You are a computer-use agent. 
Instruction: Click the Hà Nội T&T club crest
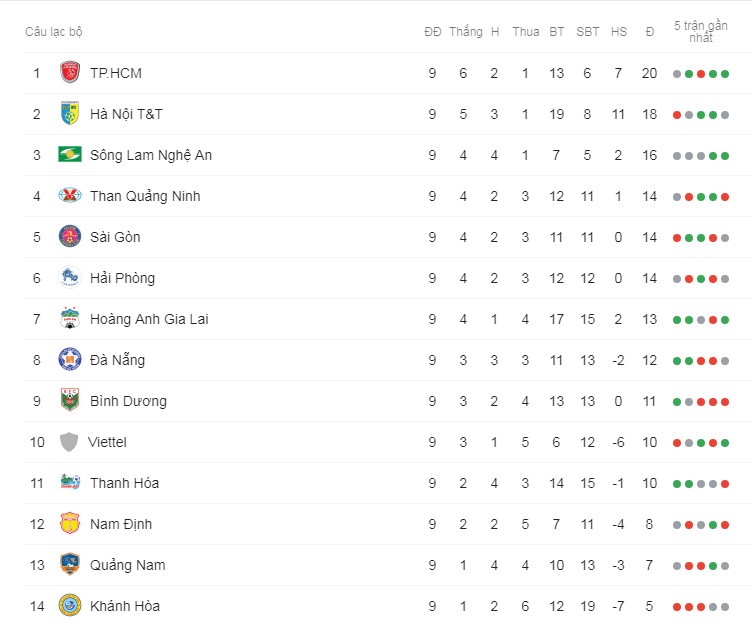click(x=70, y=113)
